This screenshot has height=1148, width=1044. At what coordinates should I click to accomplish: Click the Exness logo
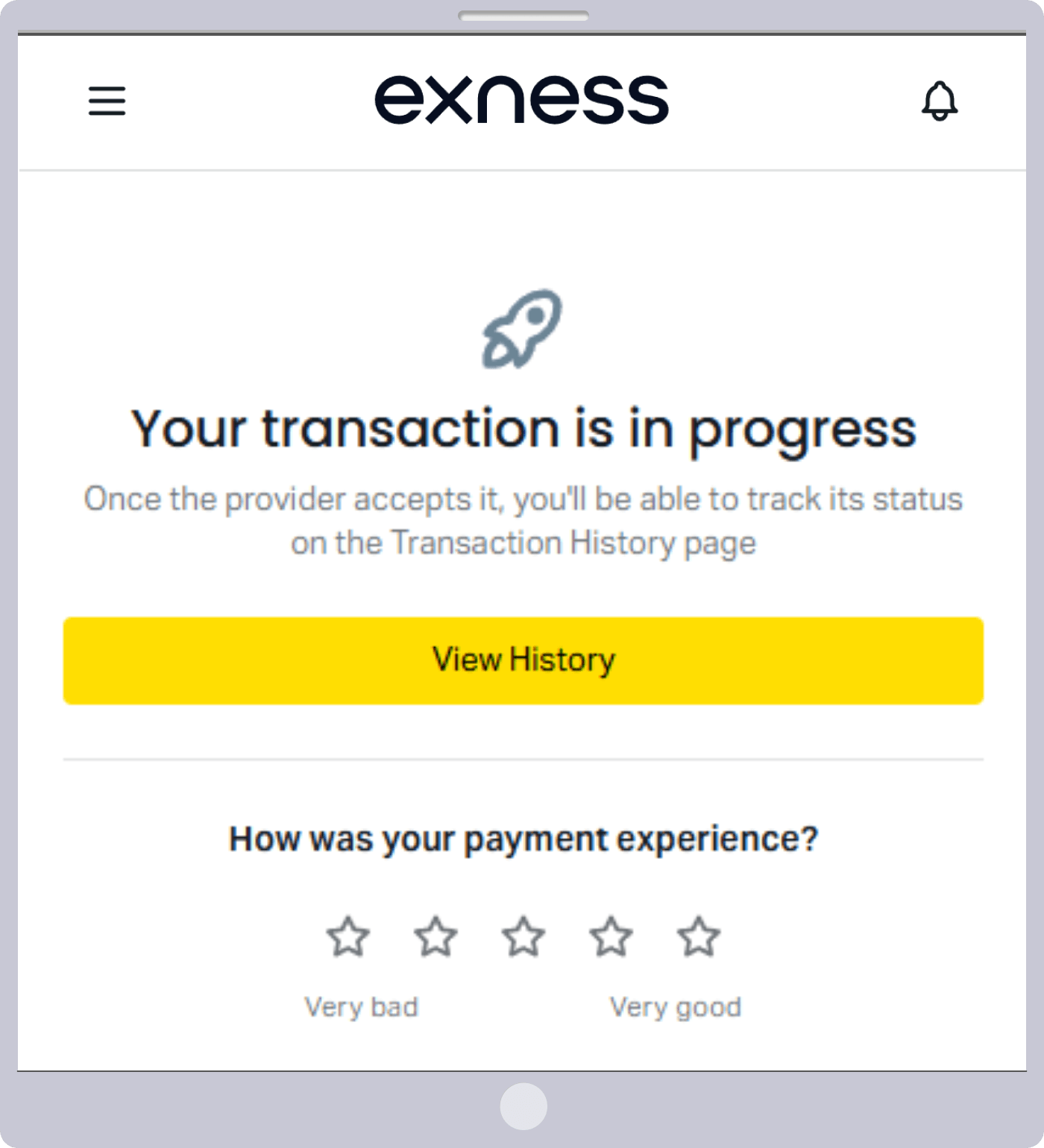(522, 99)
